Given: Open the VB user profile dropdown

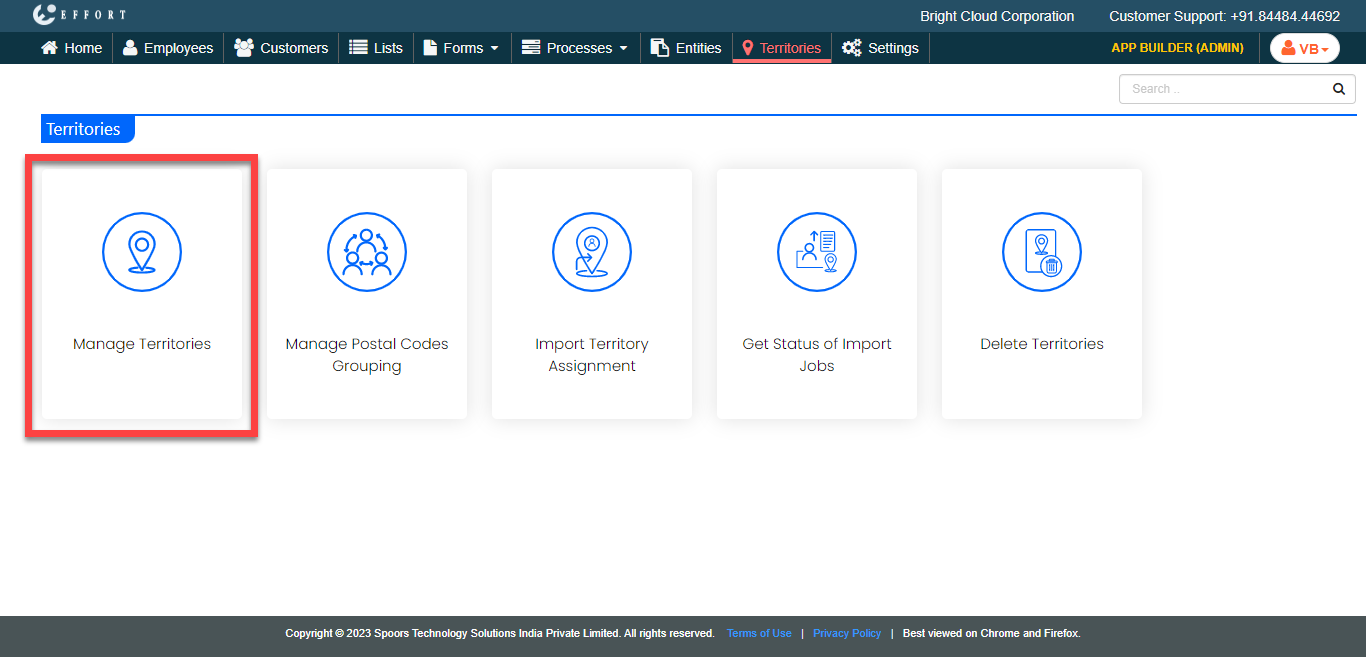Looking at the screenshot, I should pyautogui.click(x=1304, y=48).
